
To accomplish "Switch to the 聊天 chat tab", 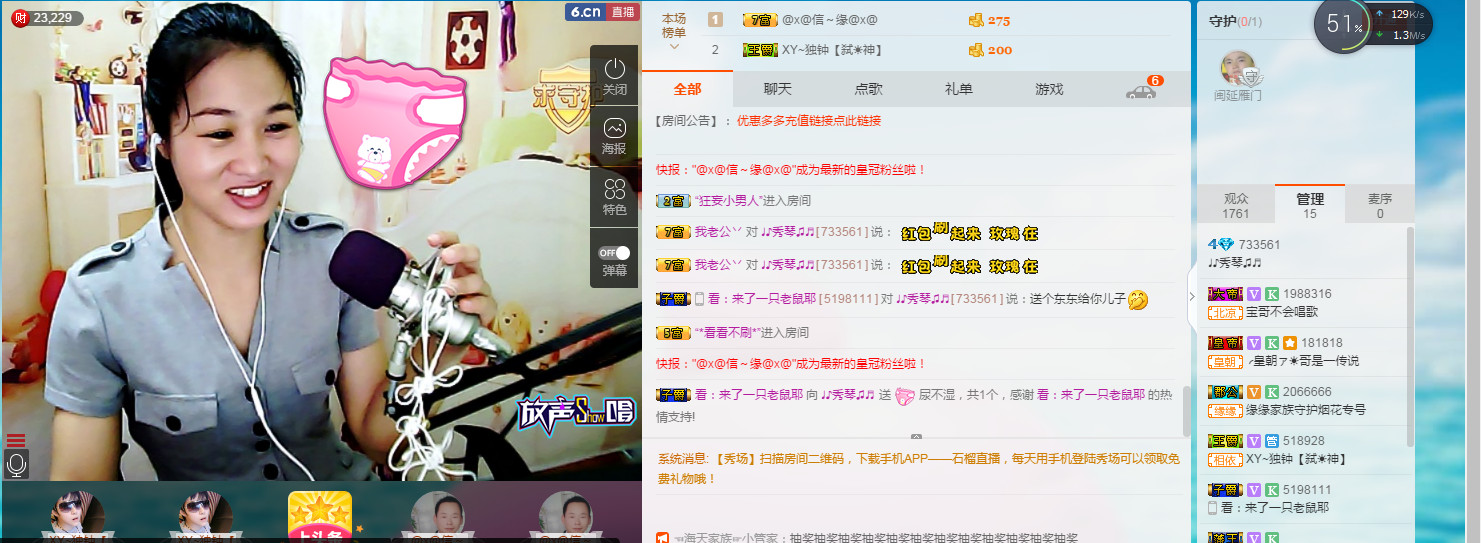I will point(777,89).
